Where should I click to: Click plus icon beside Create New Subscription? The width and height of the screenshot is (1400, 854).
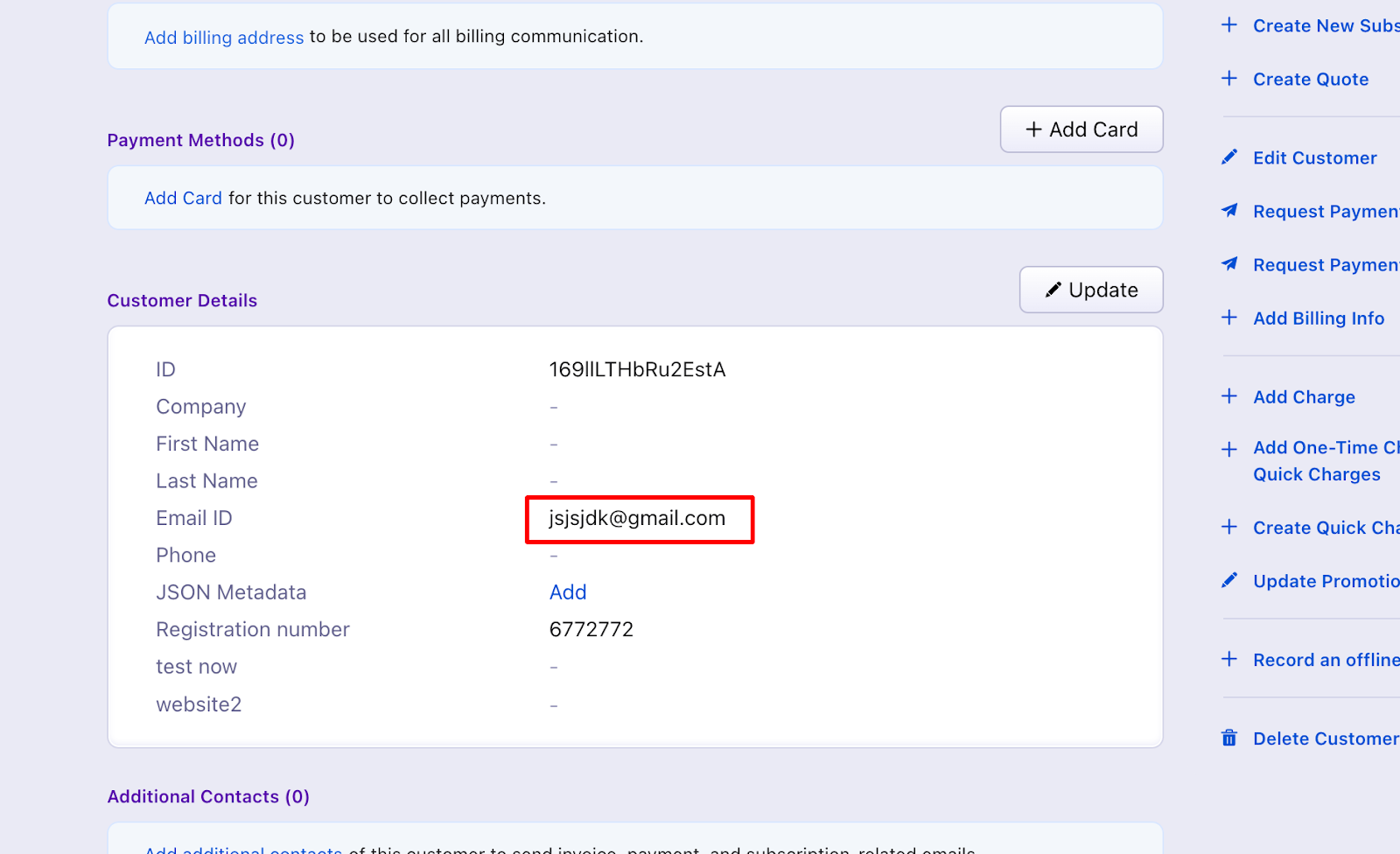click(1229, 25)
